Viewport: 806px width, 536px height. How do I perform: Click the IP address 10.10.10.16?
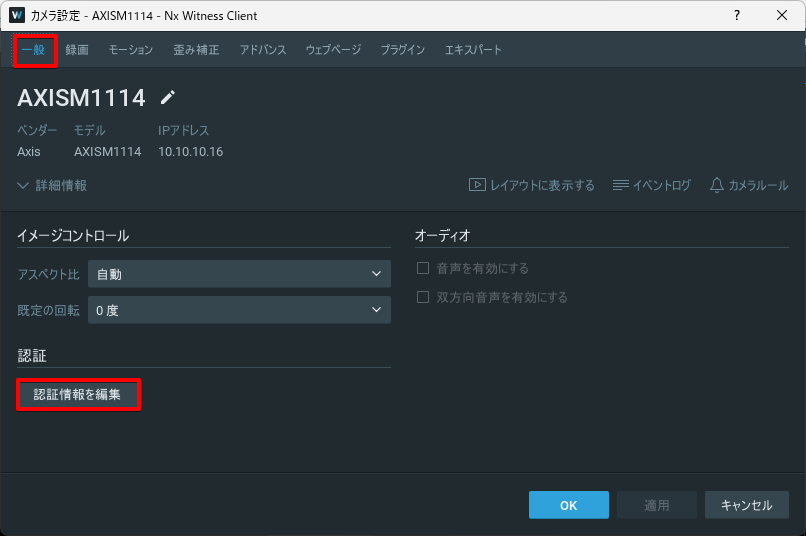click(190, 152)
